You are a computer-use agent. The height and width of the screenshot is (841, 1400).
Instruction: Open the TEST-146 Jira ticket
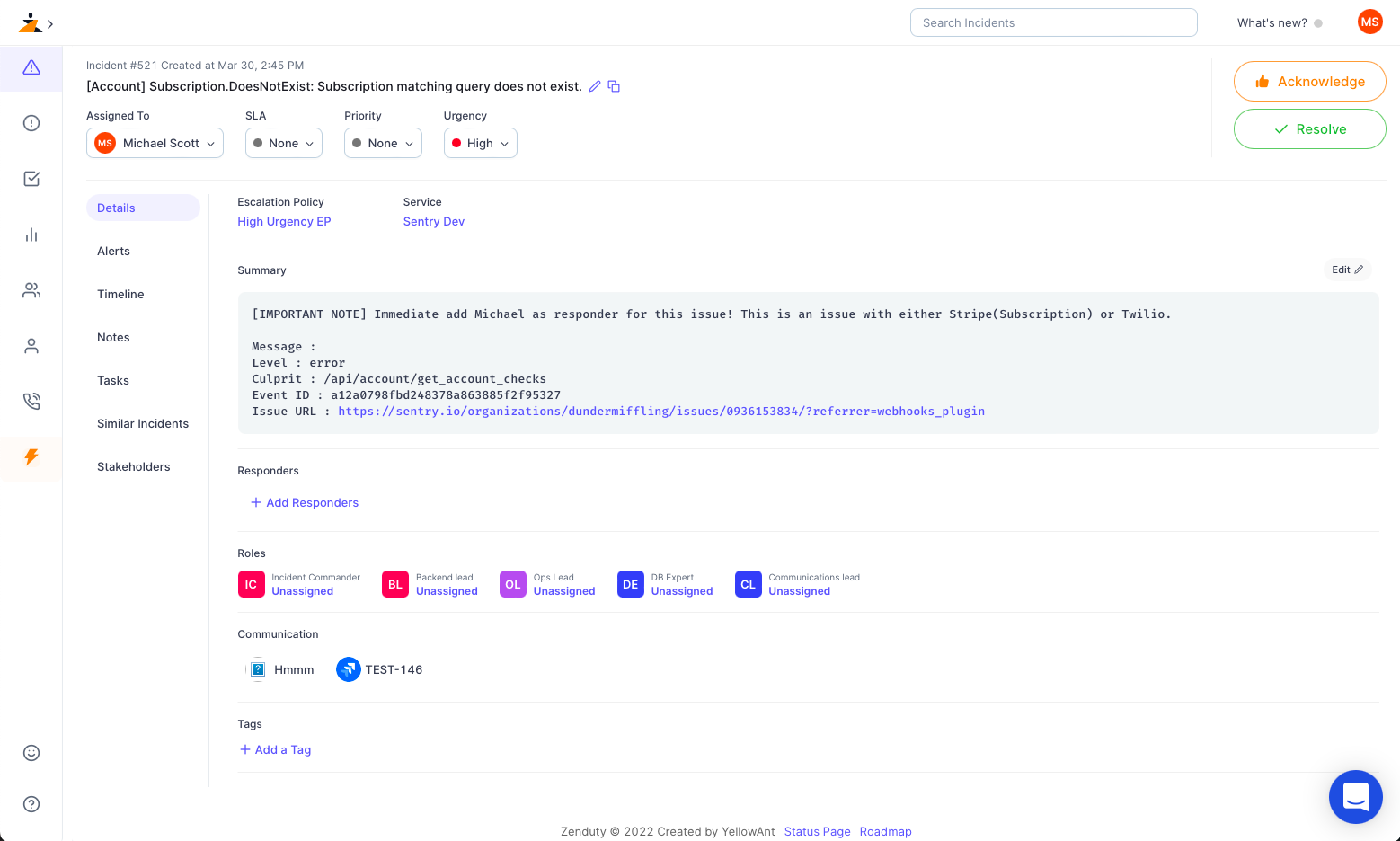pos(379,669)
